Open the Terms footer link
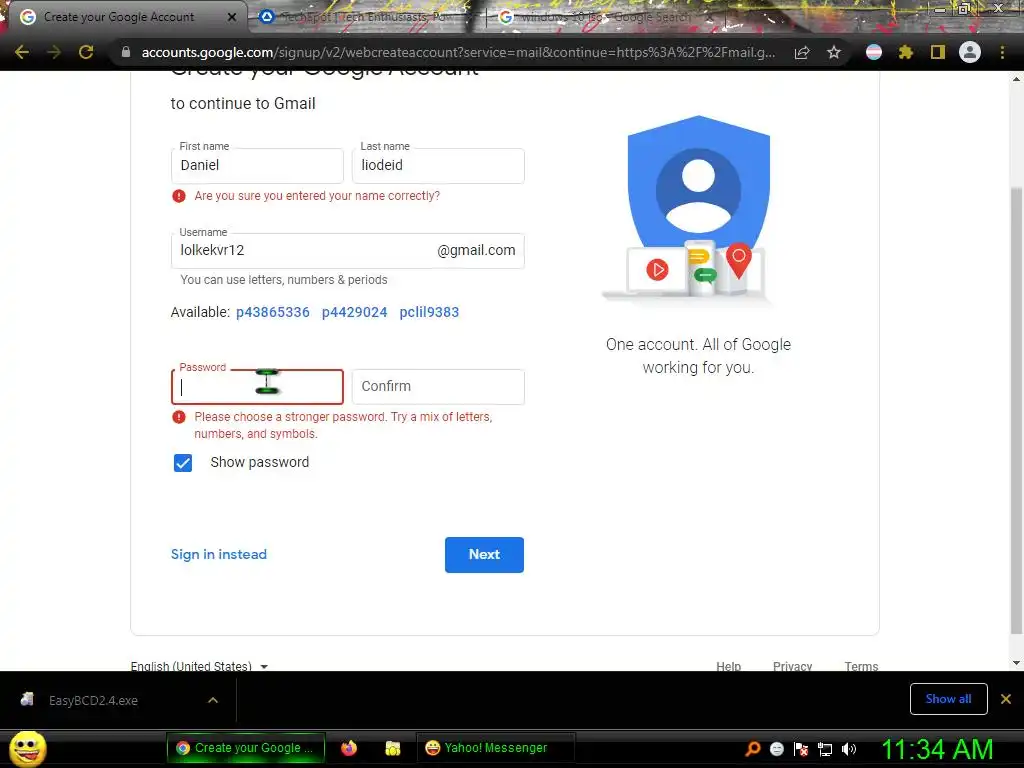The image size is (1024, 768). click(861, 666)
